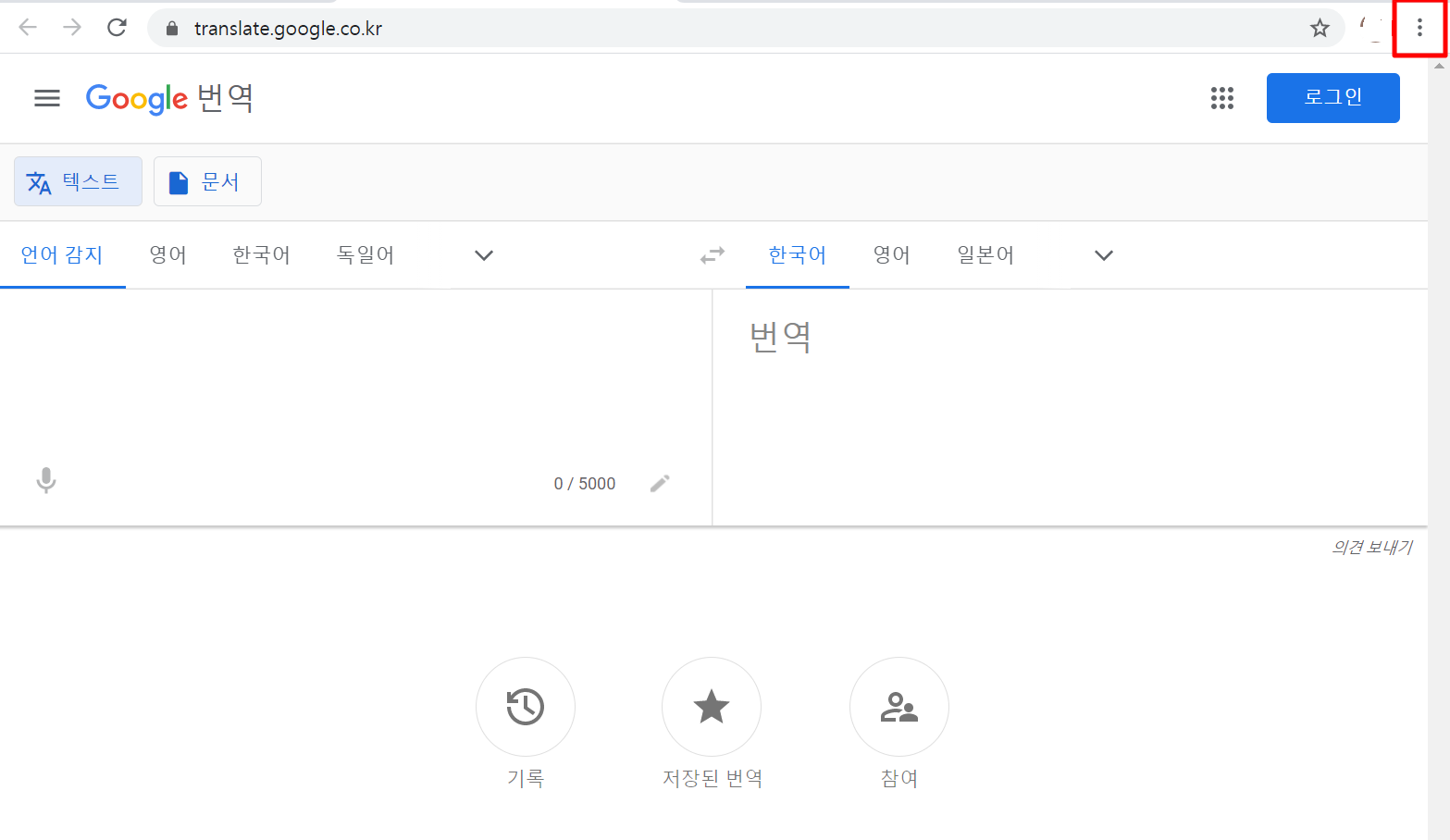
Task: Switch to 텍스트 translation mode
Action: coord(79,181)
